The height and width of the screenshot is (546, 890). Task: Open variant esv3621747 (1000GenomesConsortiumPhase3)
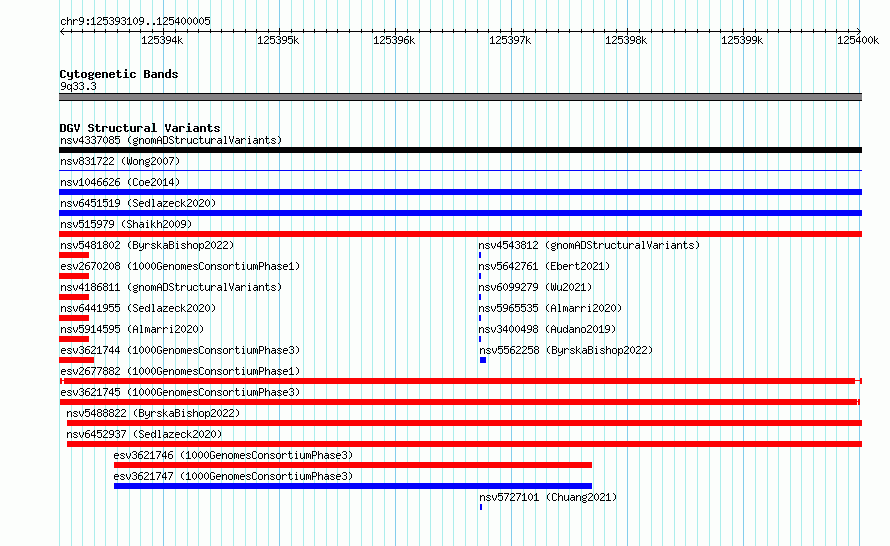pyautogui.click(x=233, y=476)
